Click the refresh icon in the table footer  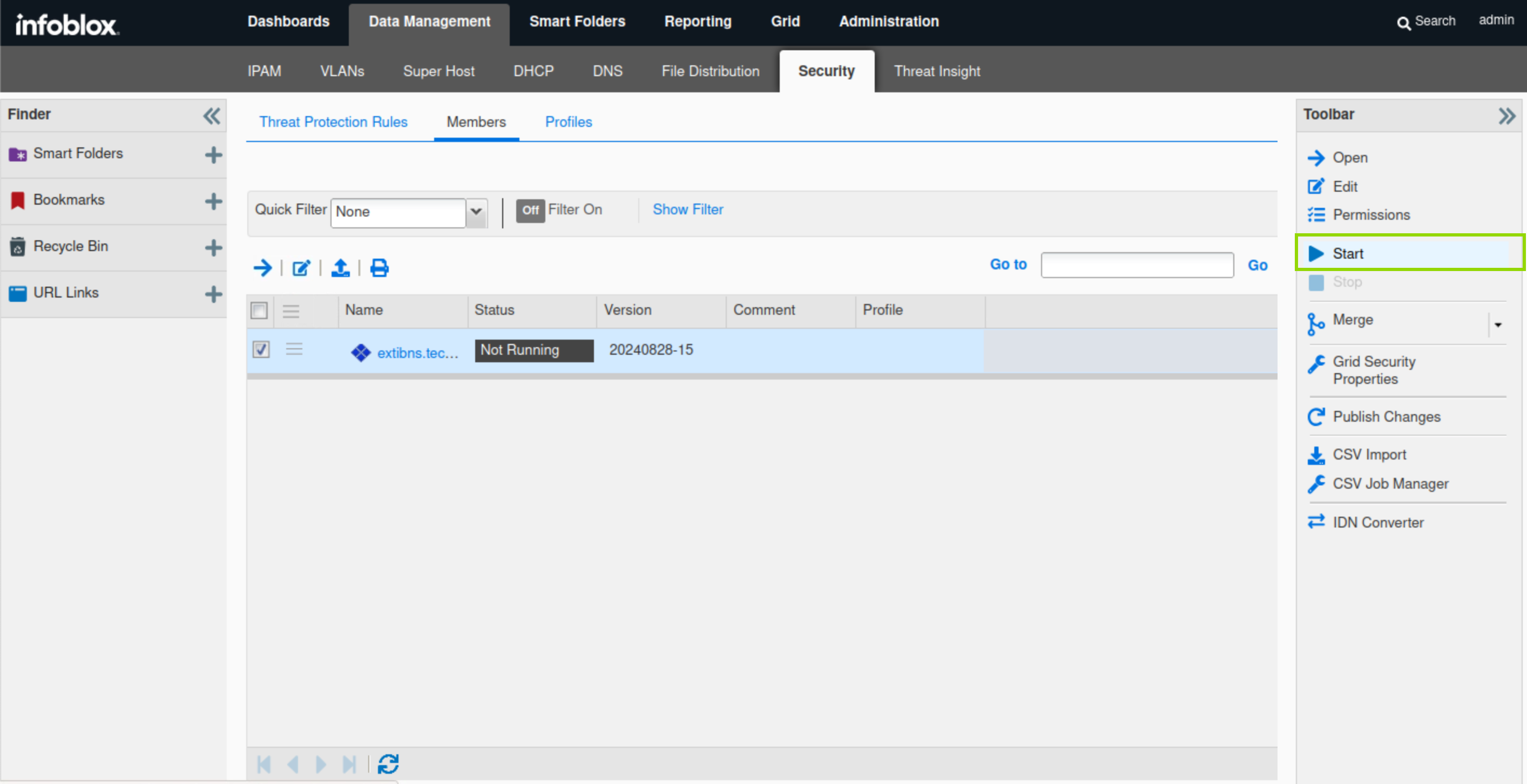point(388,764)
